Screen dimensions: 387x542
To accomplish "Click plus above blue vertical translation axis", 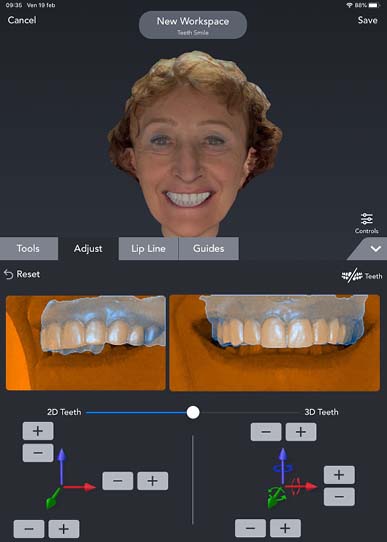I will pyautogui.click(x=38, y=431).
